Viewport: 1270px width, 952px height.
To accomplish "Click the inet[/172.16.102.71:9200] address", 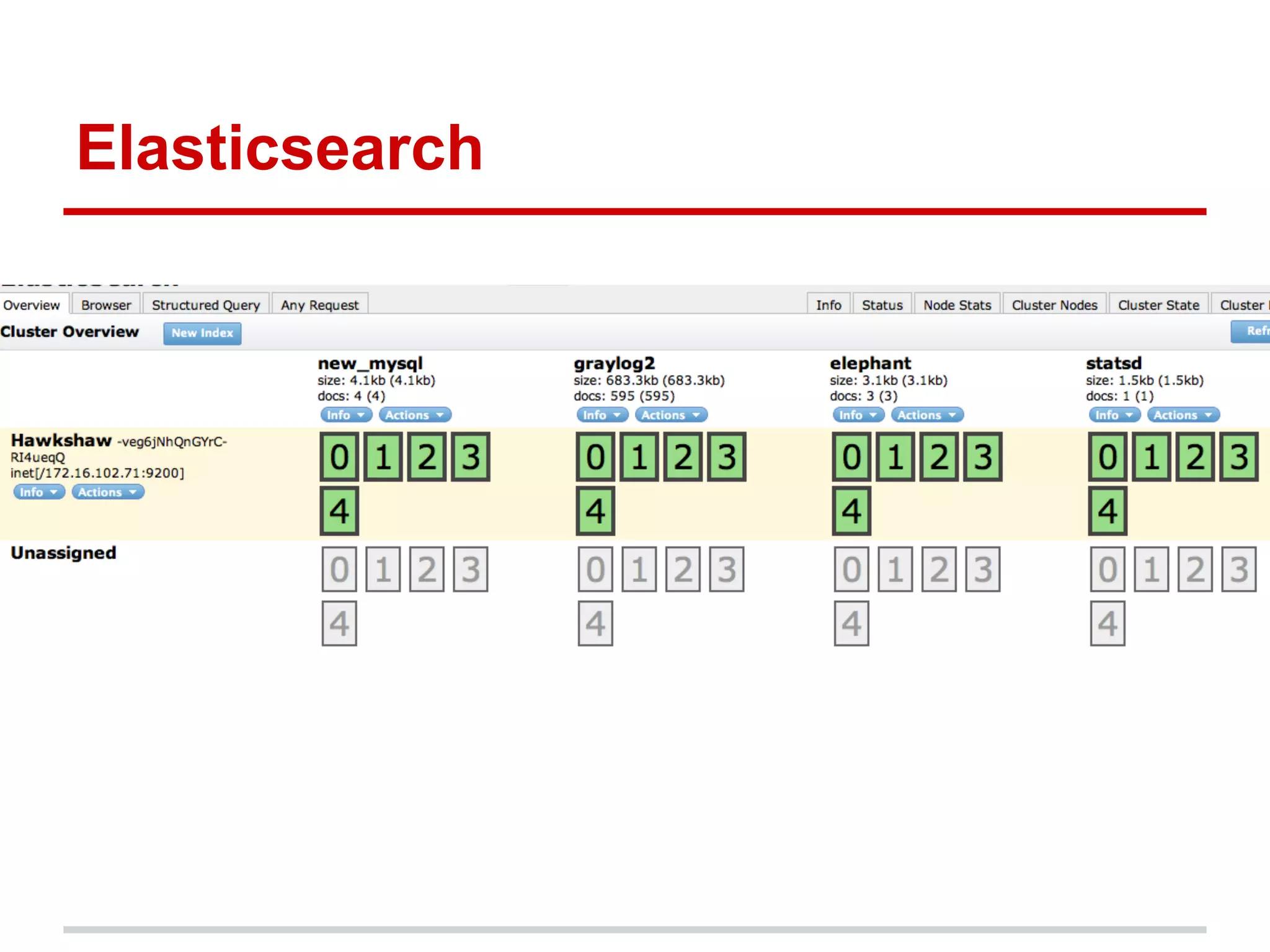I will pos(97,473).
